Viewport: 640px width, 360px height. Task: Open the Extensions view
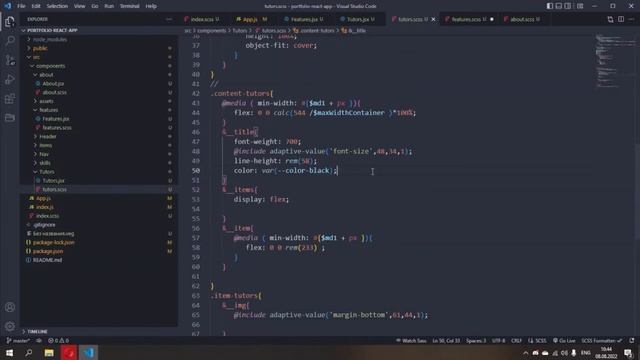[x=10, y=98]
